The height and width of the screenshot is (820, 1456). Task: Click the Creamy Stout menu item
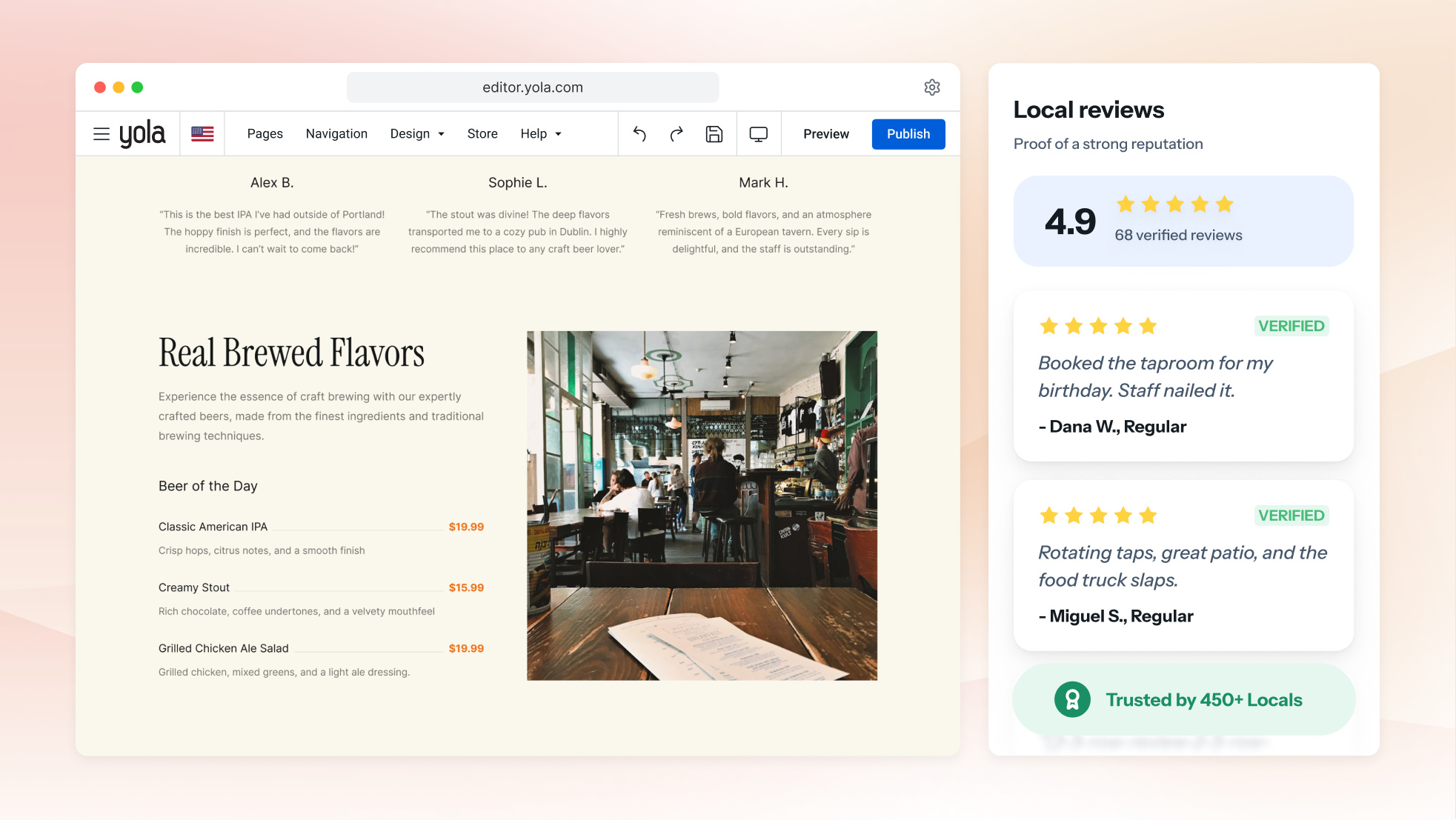pos(194,587)
